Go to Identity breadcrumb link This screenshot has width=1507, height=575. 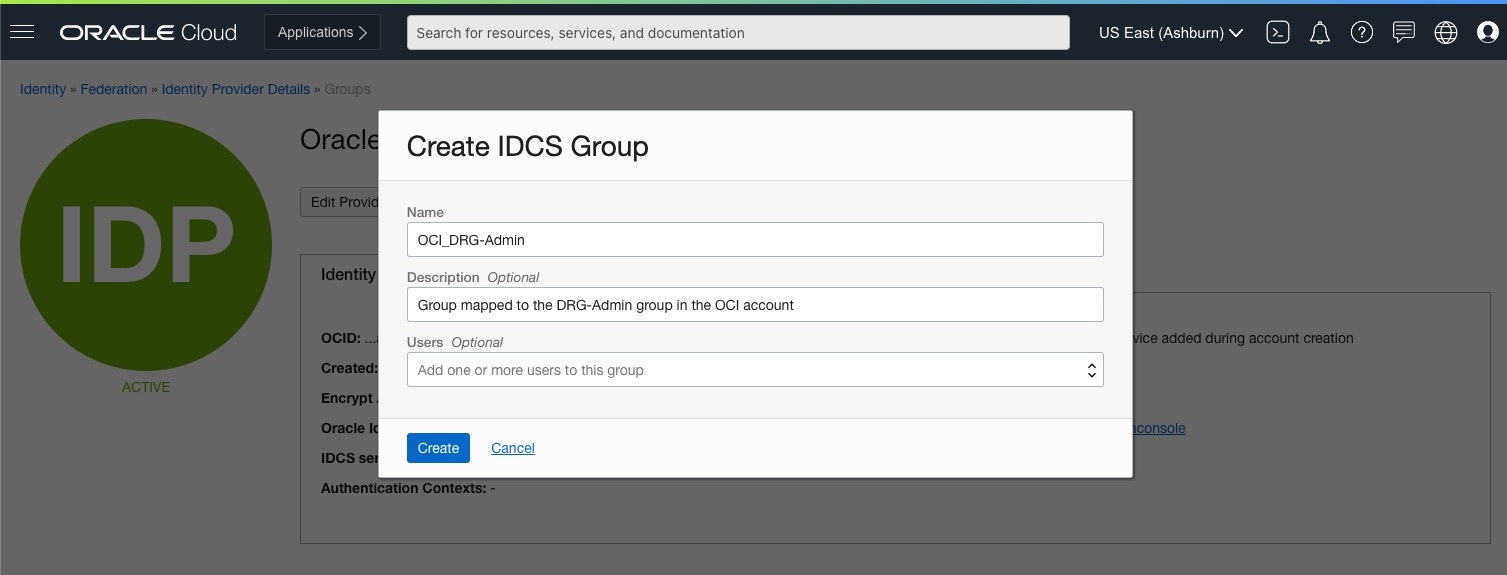coord(43,89)
